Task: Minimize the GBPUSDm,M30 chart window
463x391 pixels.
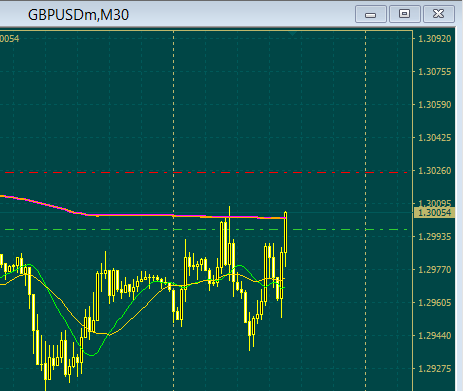Action: pos(371,14)
